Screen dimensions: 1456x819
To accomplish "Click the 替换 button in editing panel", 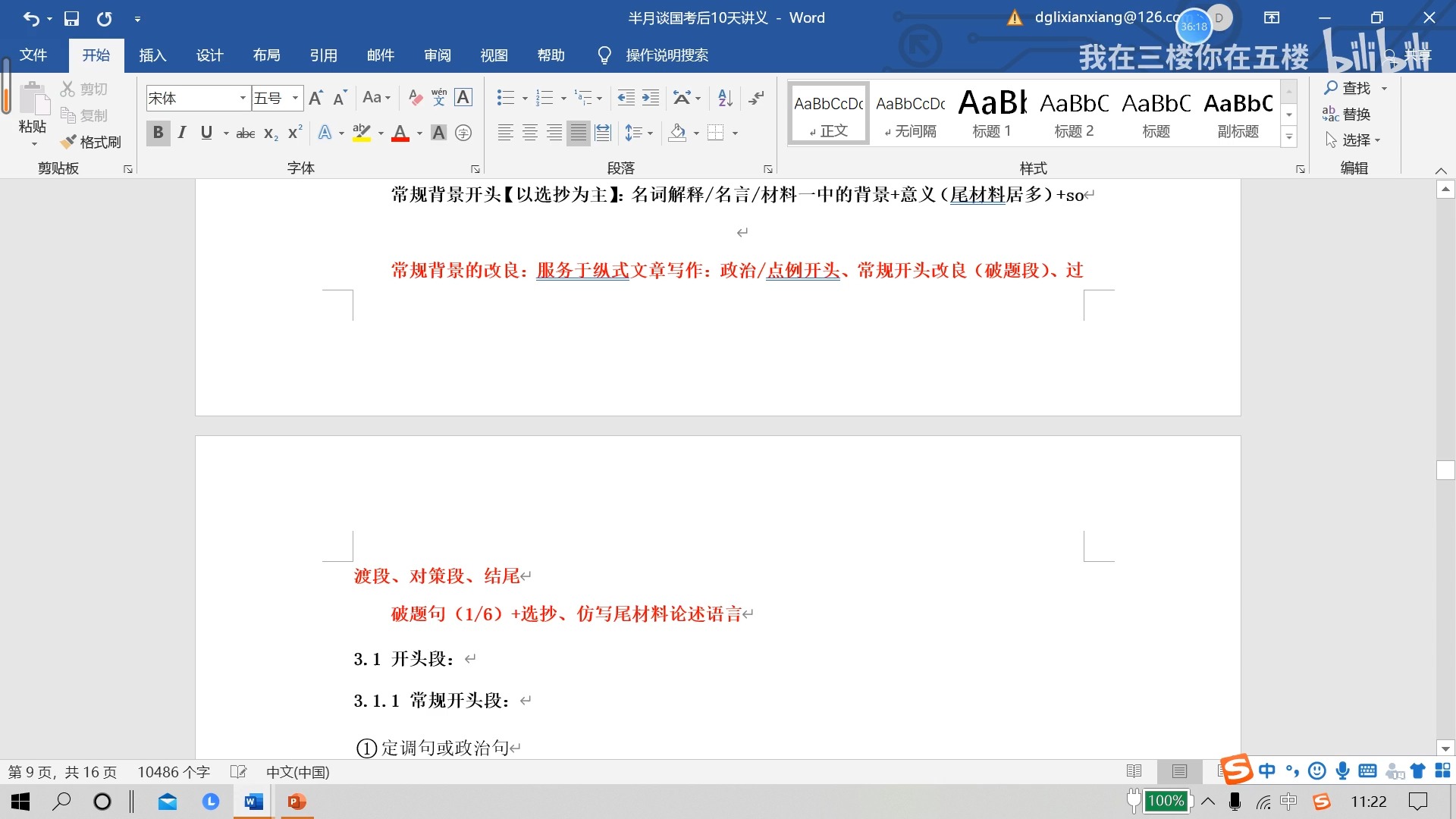I will point(1350,113).
